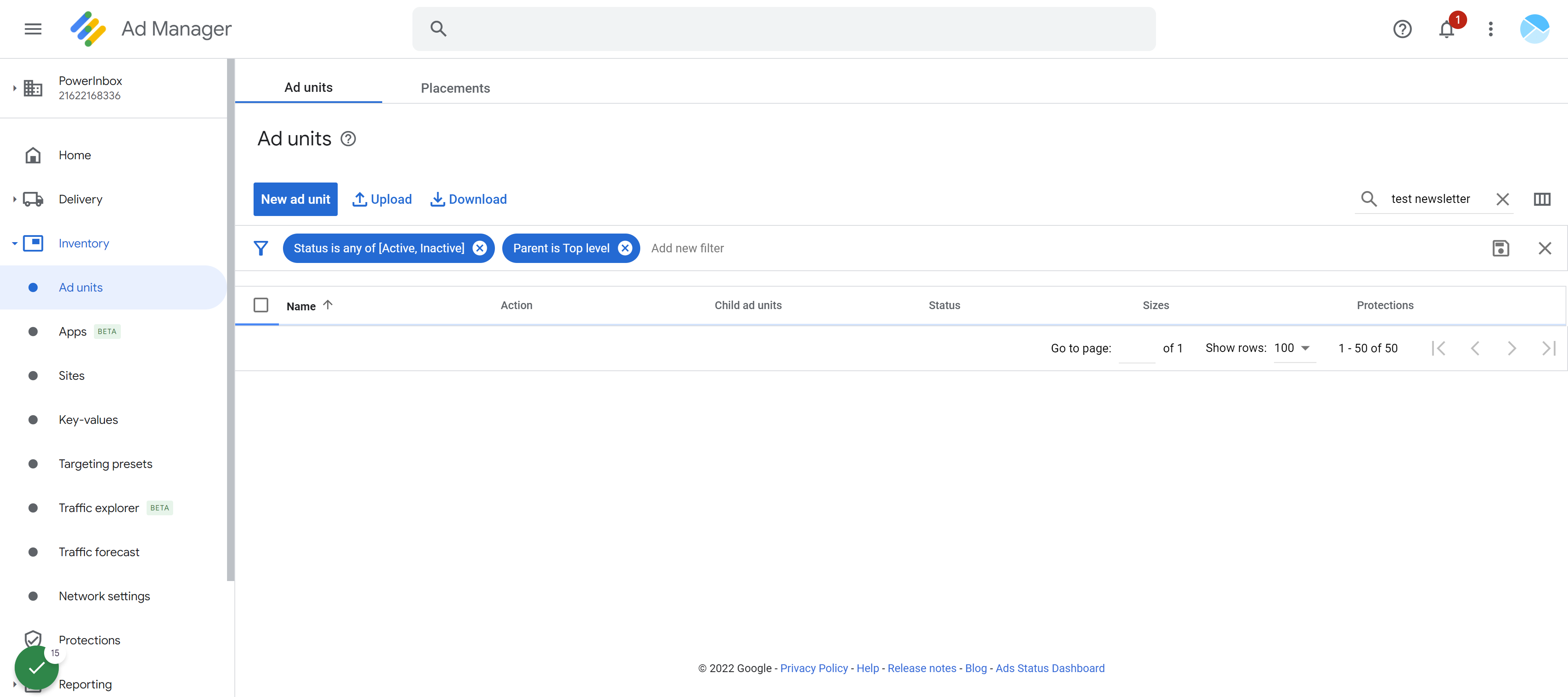1568x697 pixels.
Task: Open the account avatar
Action: point(1534,29)
